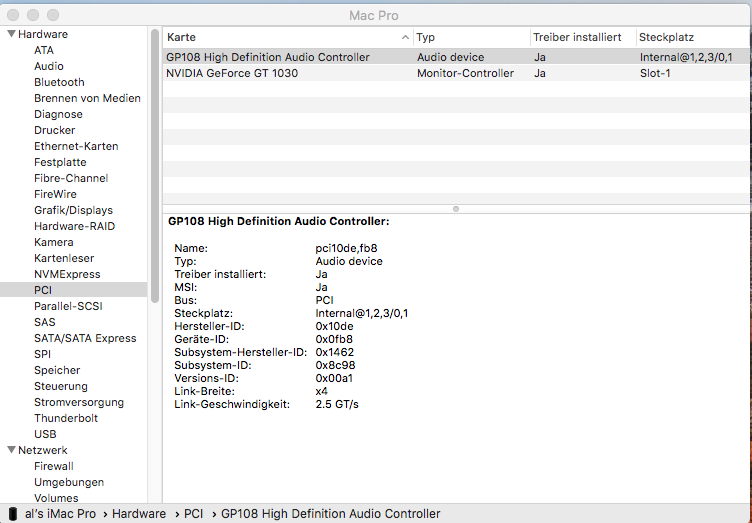Image resolution: width=752 pixels, height=523 pixels.
Task: Click the sidebar vertical scrollbar
Action: point(154,166)
